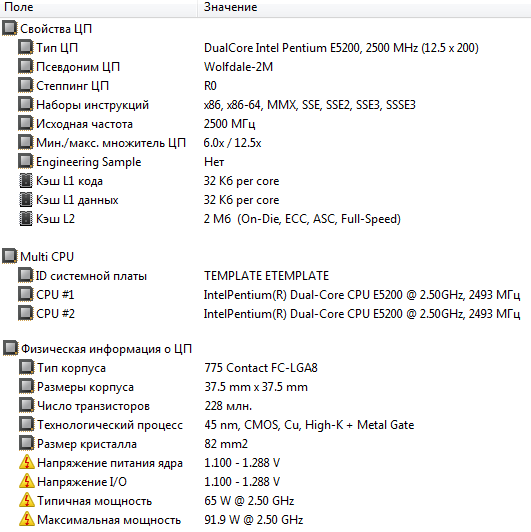Click the icon beside 'Мин./макс. множитель ЦП'
Screen dimensions: 531x532
25,142
